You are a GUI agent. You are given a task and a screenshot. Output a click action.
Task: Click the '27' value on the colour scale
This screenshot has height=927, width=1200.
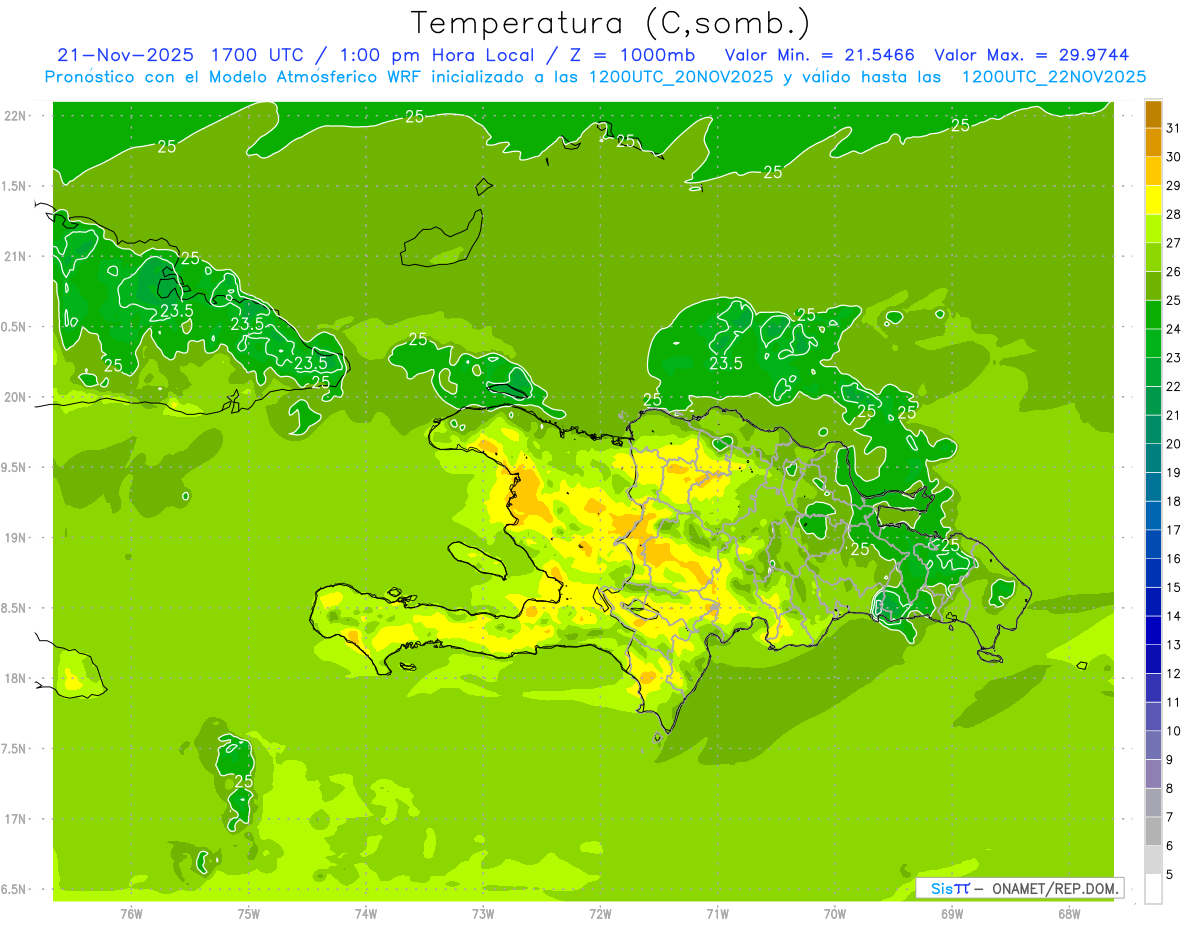pyautogui.click(x=1174, y=243)
